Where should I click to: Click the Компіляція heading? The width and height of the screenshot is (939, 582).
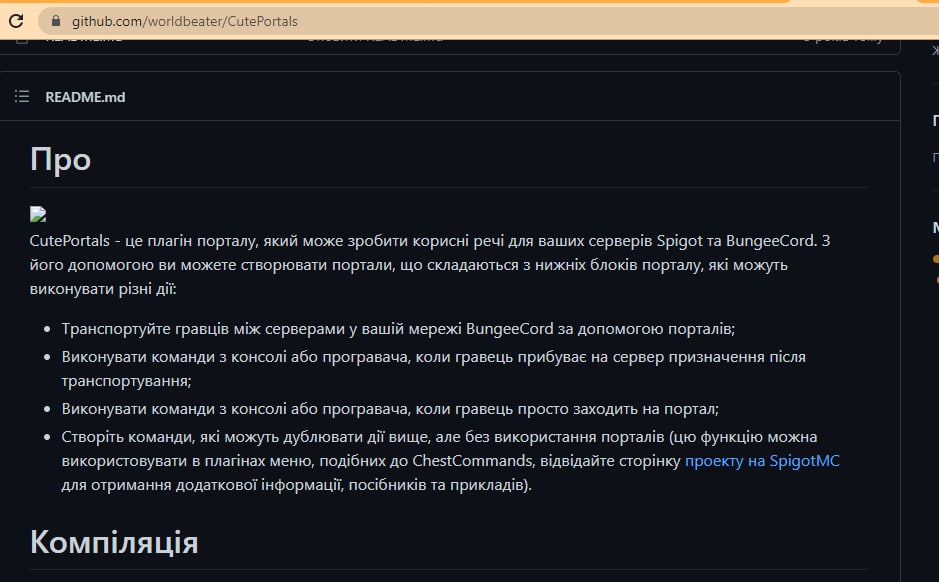click(x=114, y=542)
